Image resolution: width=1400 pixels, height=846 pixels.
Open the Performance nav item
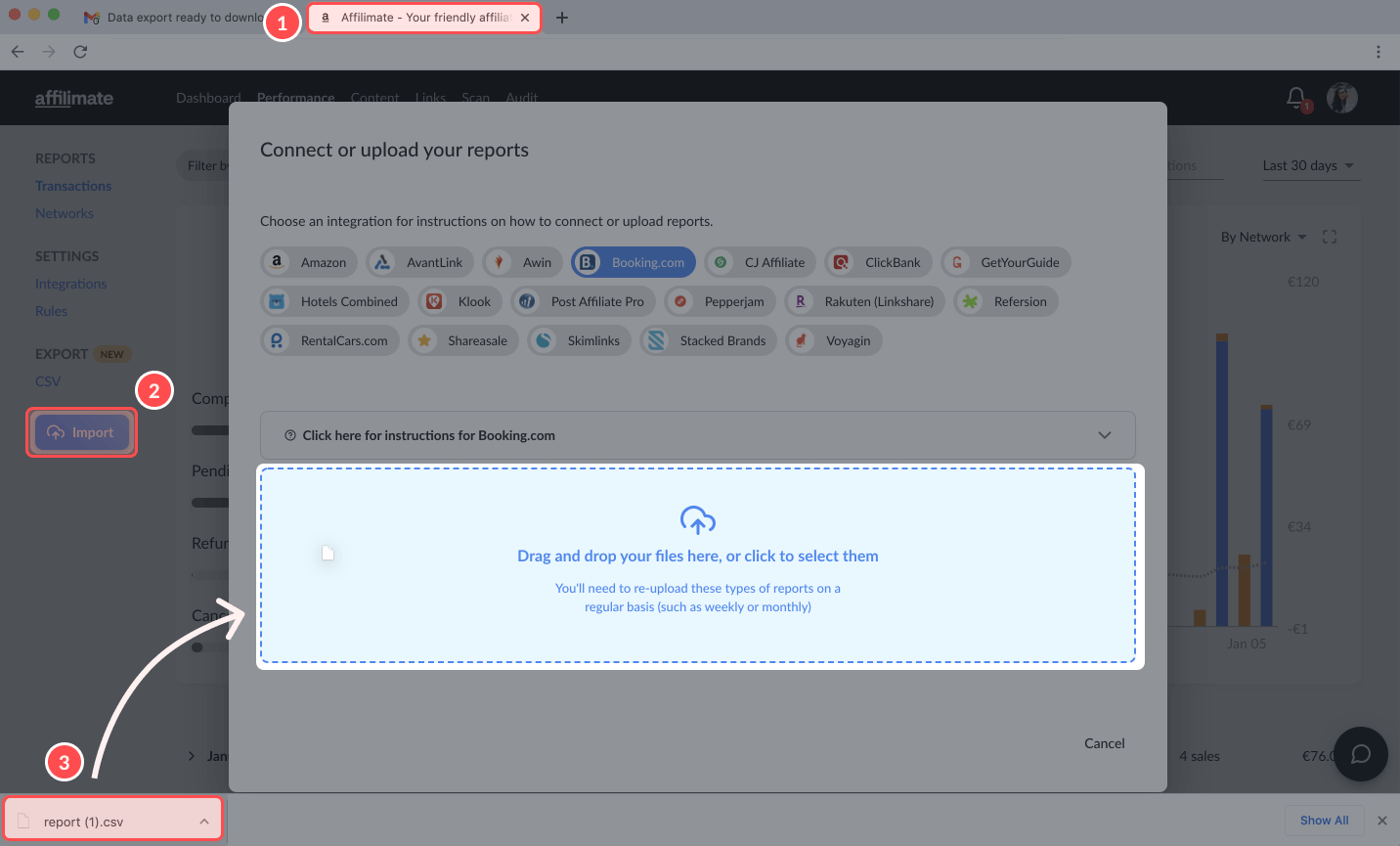(x=296, y=98)
